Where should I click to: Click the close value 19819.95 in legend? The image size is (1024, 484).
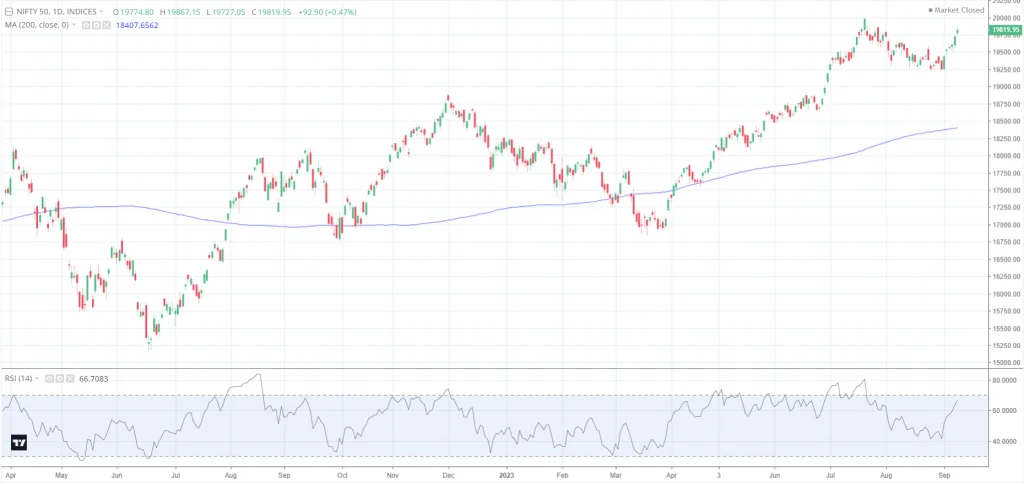[x=274, y=12]
